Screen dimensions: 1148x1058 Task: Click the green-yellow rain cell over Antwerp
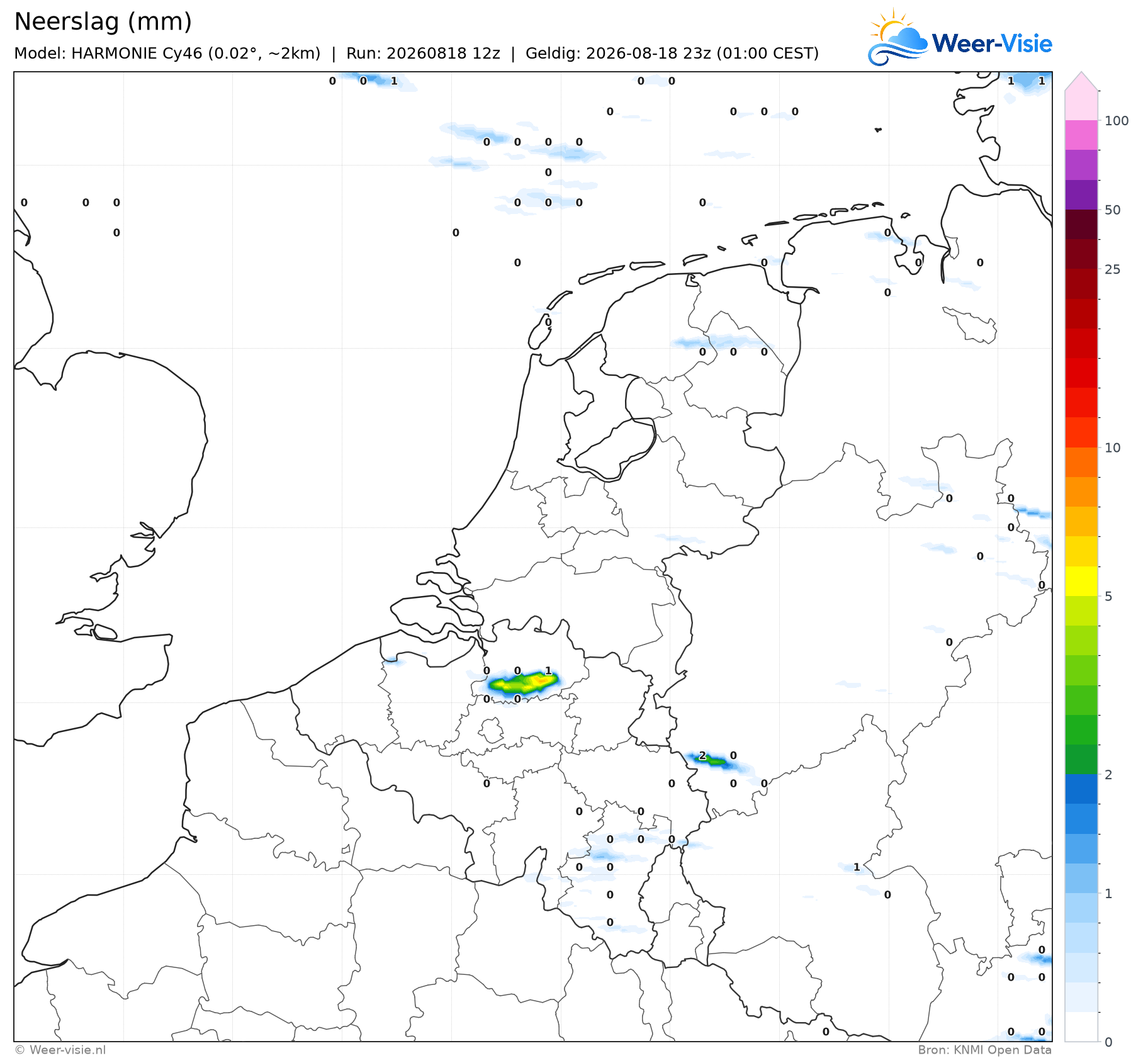coord(524,683)
